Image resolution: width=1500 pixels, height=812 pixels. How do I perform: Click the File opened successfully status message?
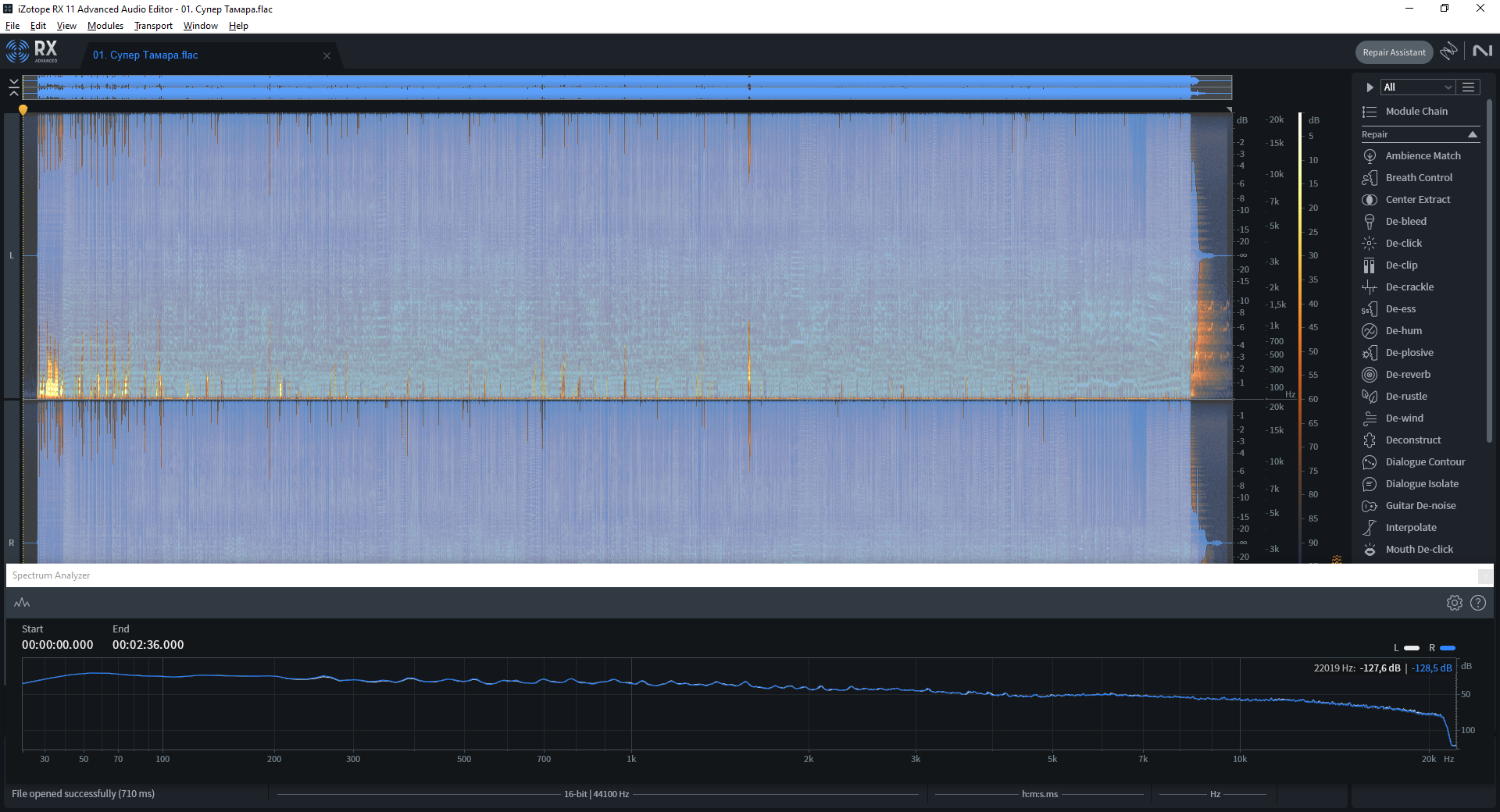coord(83,794)
